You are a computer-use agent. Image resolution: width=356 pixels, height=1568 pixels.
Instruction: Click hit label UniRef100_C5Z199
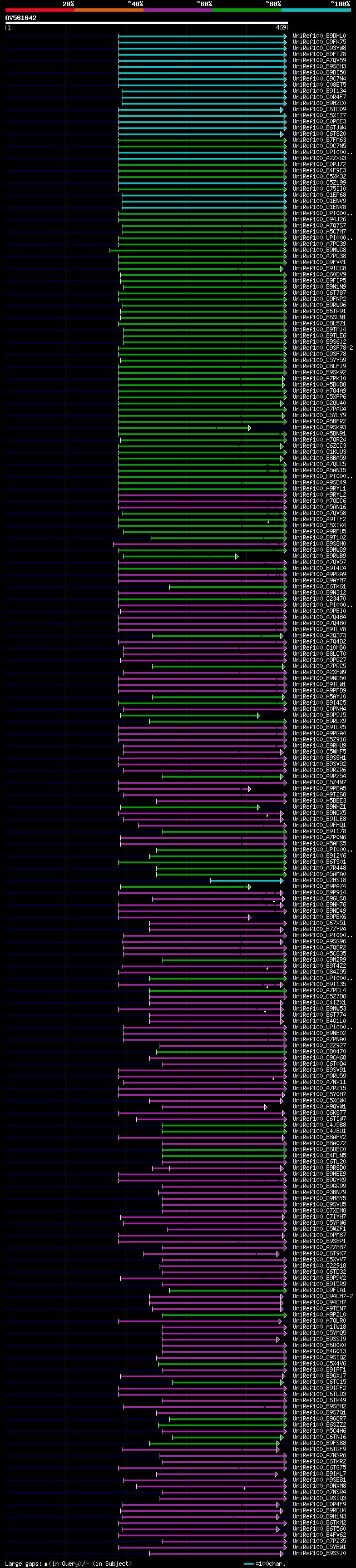coord(319,182)
